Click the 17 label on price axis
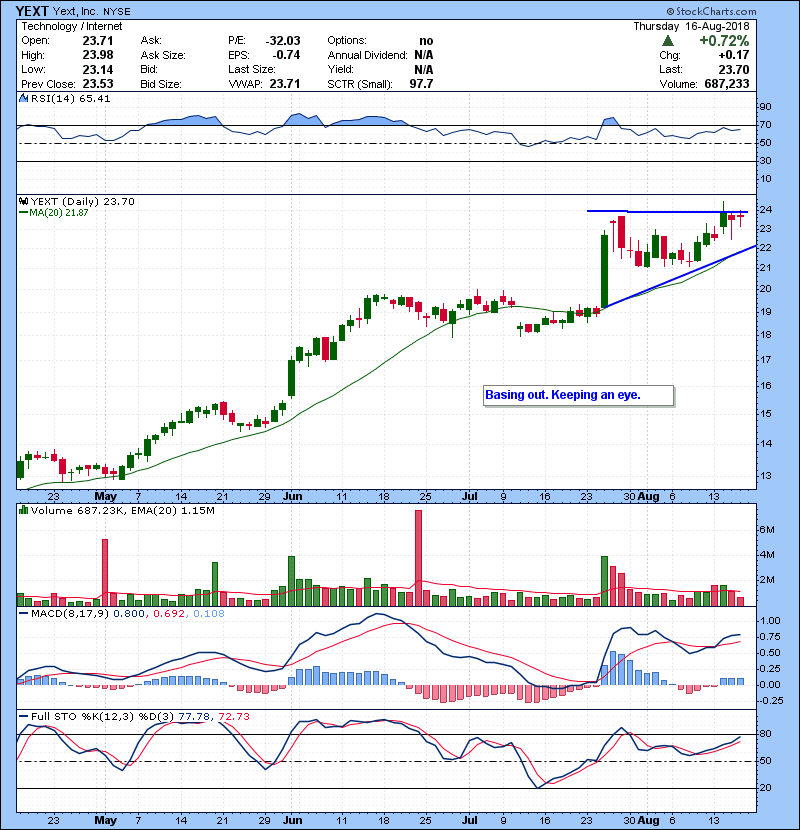The height and width of the screenshot is (830, 800). click(766, 360)
